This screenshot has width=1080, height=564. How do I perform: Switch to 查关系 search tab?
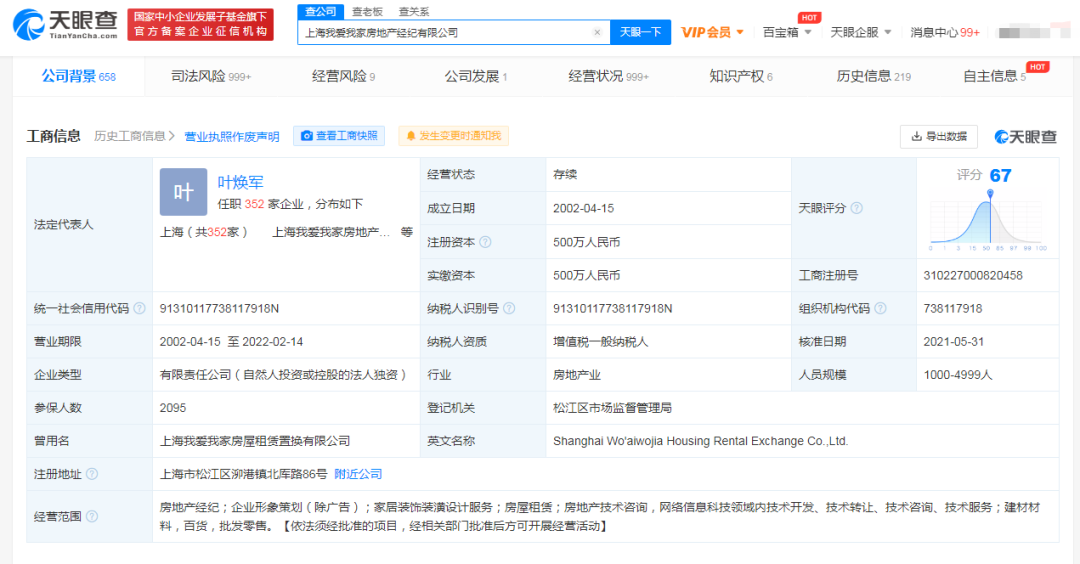(413, 11)
